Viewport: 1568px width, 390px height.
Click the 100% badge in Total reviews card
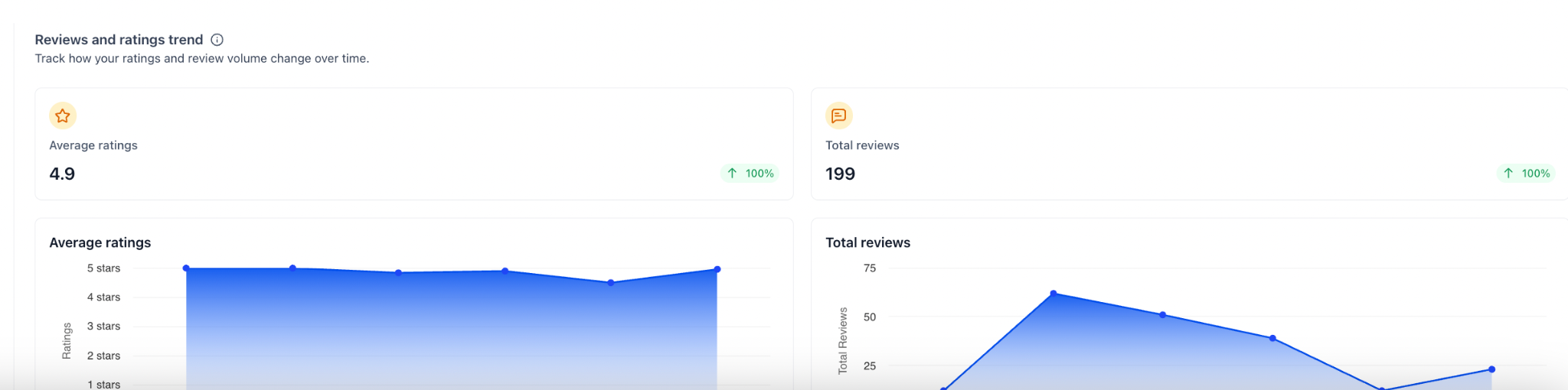[1526, 174]
